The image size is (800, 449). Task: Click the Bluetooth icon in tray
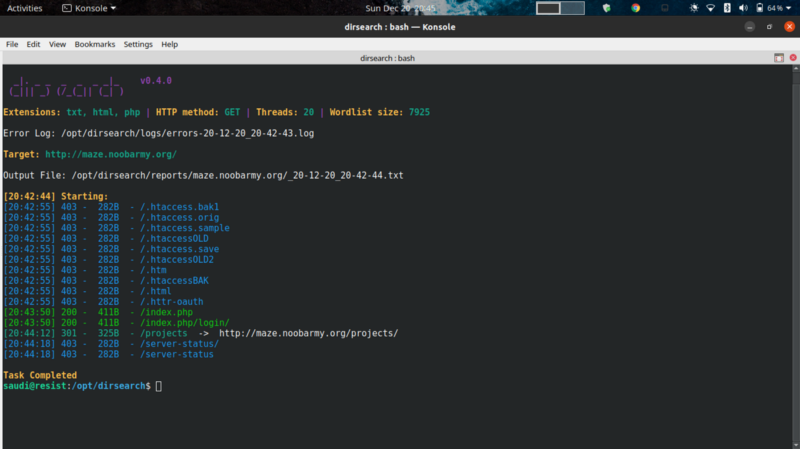click(x=727, y=8)
